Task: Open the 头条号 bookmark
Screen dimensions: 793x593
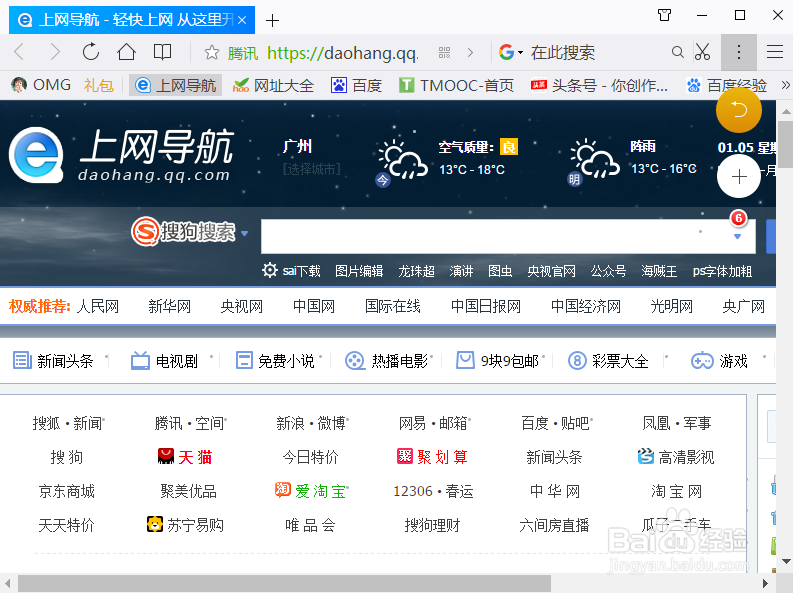Action: click(x=599, y=85)
